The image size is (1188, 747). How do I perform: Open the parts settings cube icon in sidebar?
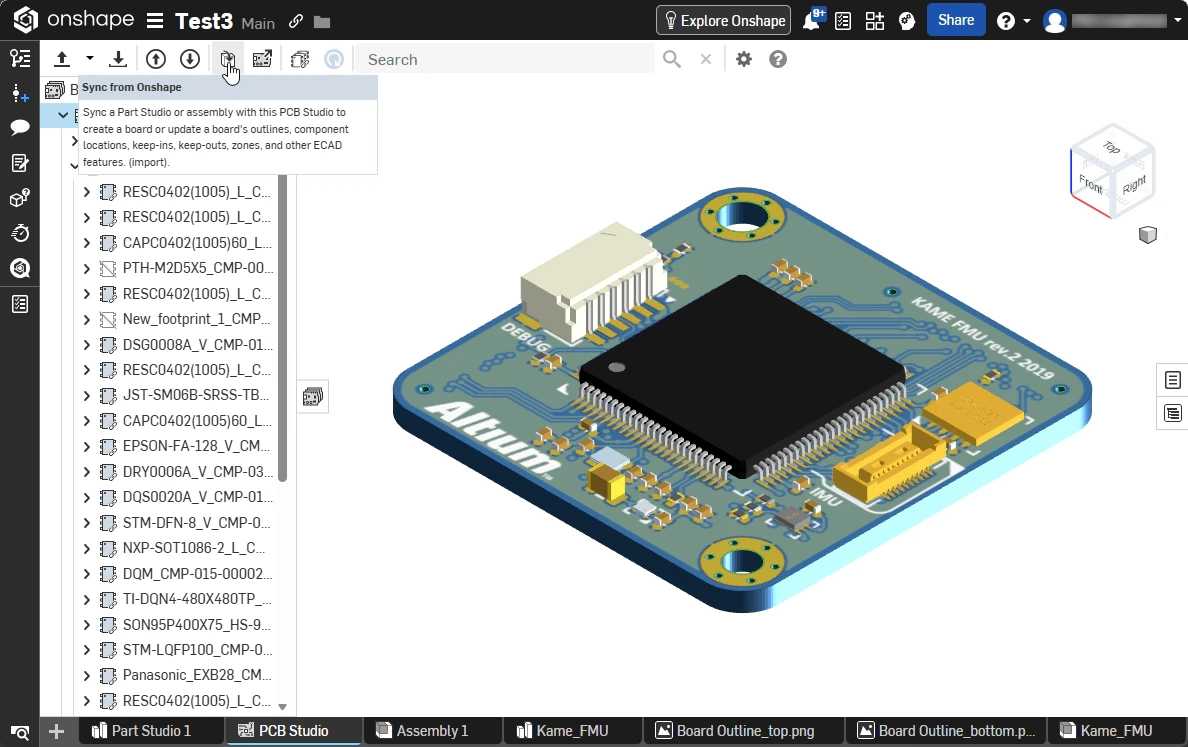point(20,198)
